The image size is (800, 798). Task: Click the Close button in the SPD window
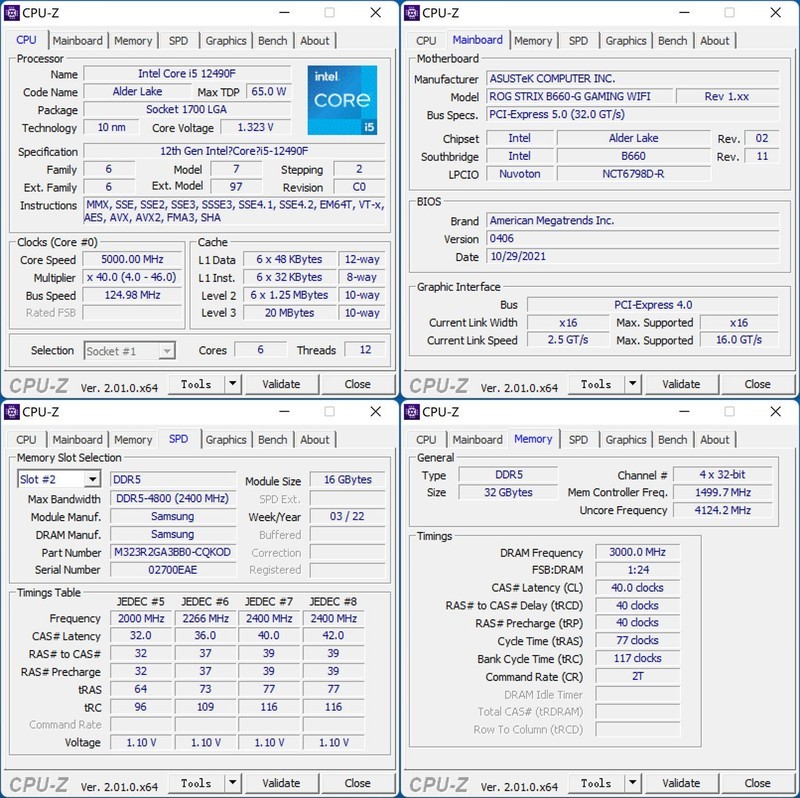tap(359, 782)
